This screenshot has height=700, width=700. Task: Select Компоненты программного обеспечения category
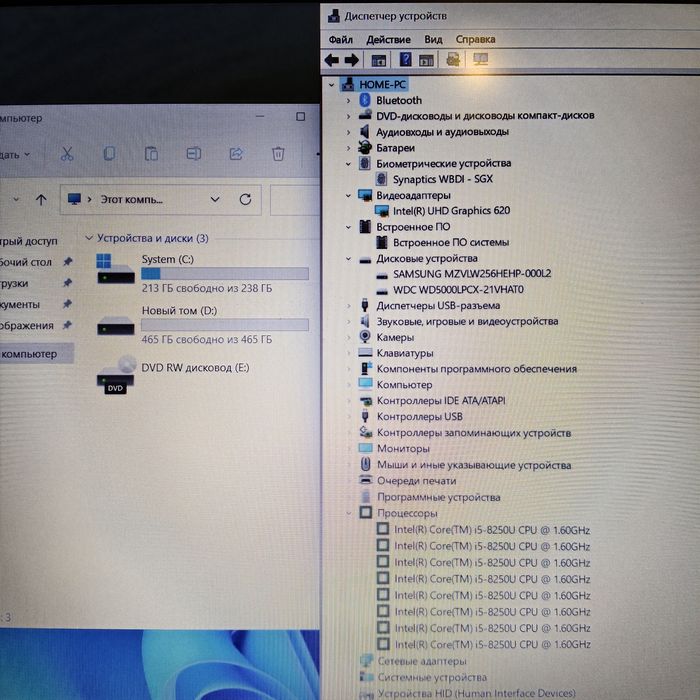(477, 369)
